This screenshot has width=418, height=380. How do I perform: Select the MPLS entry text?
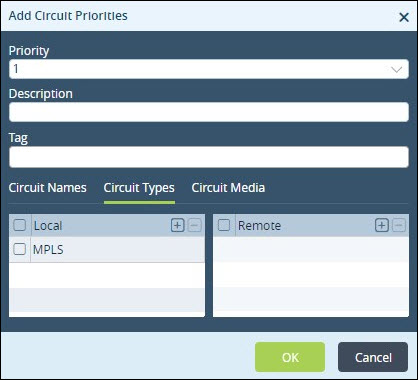(x=48, y=249)
